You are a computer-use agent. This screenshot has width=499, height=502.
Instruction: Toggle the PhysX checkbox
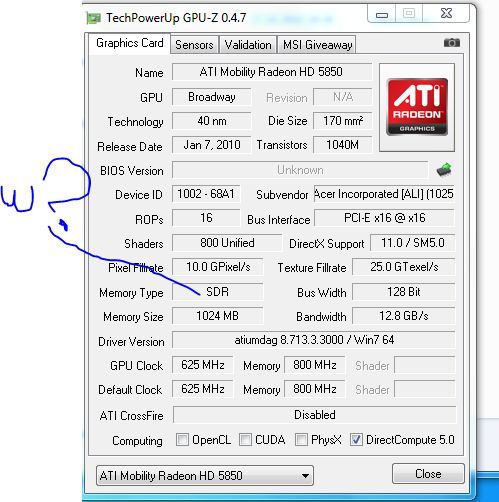point(301,439)
